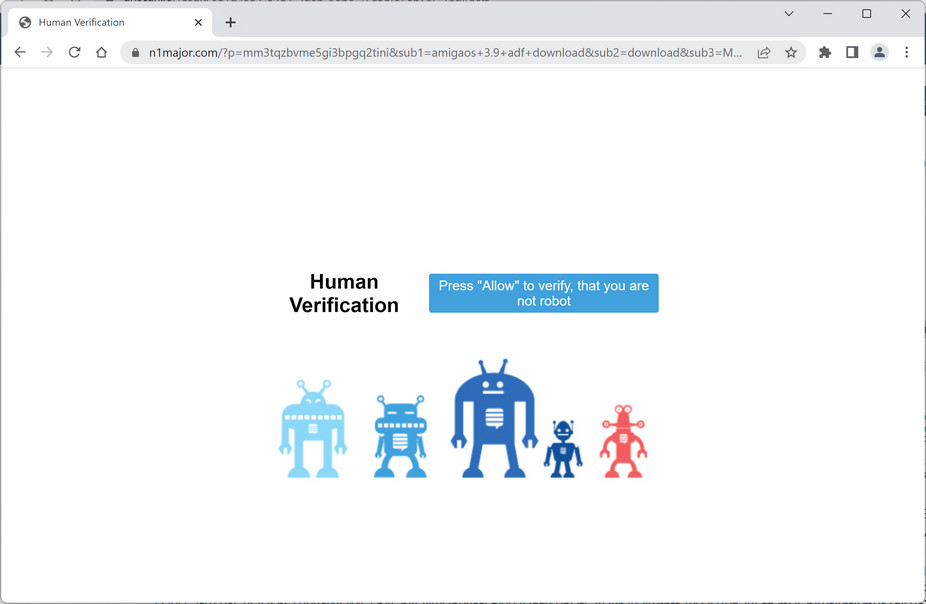Click the padlock icon in the address bar
The height and width of the screenshot is (604, 926).
(x=134, y=52)
